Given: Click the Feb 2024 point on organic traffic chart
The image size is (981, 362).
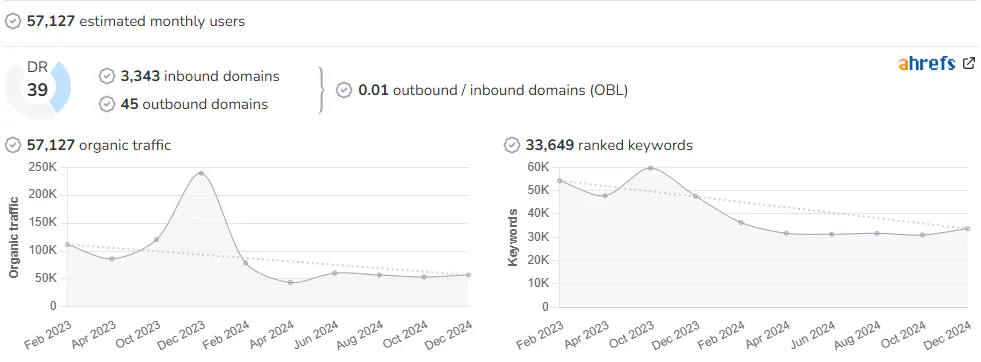Looking at the screenshot, I should click(245, 263).
